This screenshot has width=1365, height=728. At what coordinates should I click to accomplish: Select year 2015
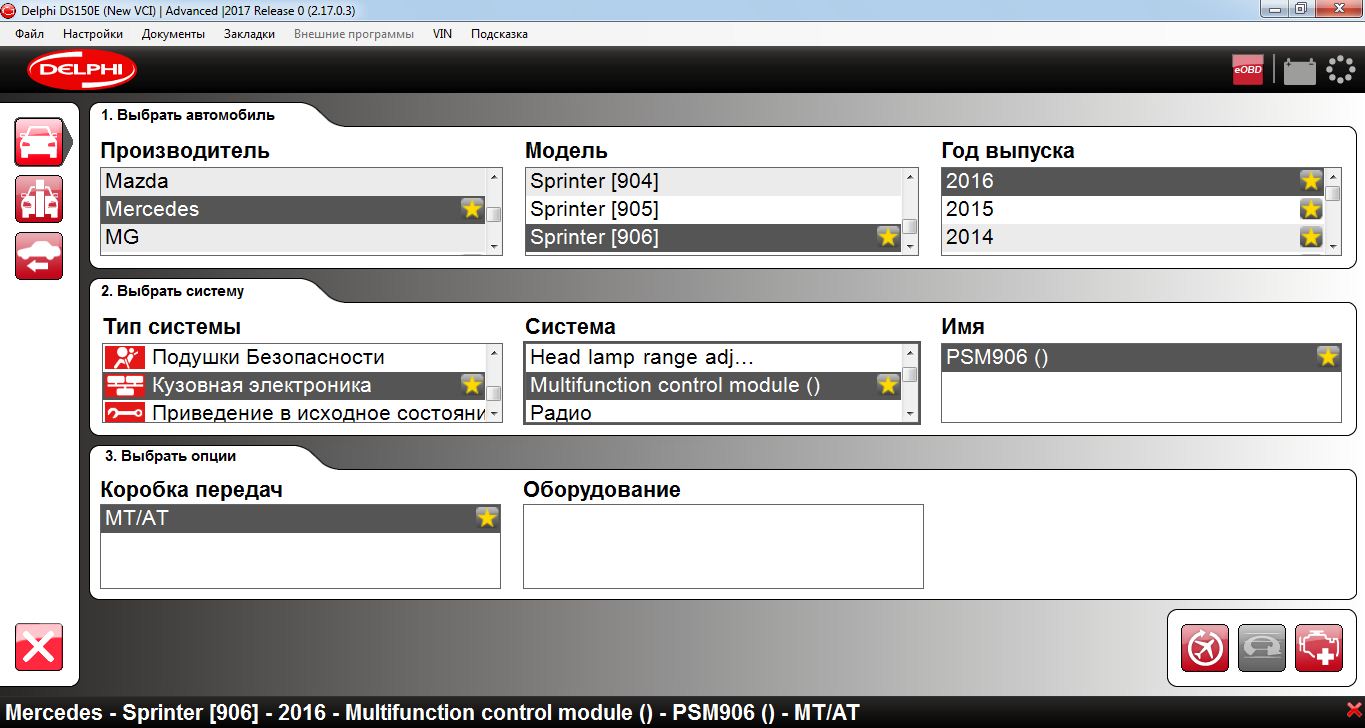tap(1133, 209)
